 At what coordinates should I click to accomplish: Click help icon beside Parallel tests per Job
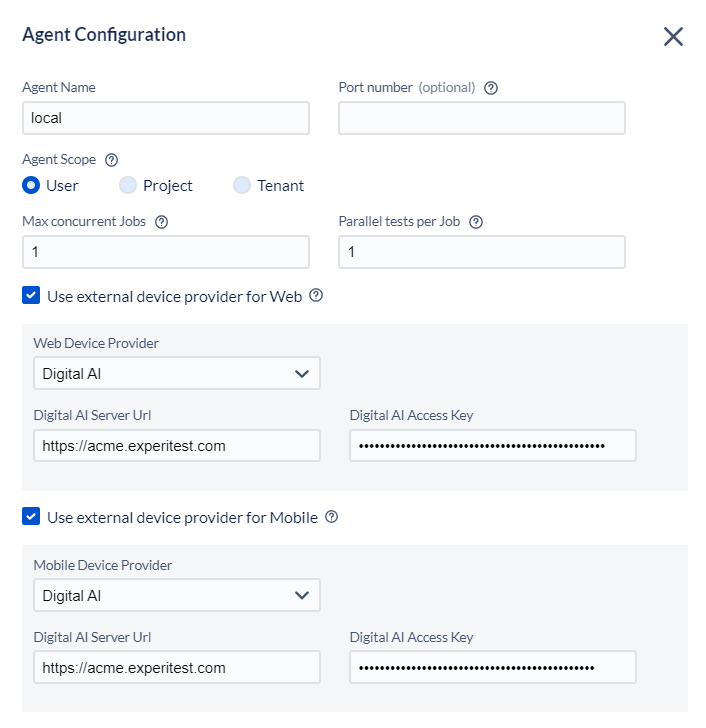[x=476, y=222]
